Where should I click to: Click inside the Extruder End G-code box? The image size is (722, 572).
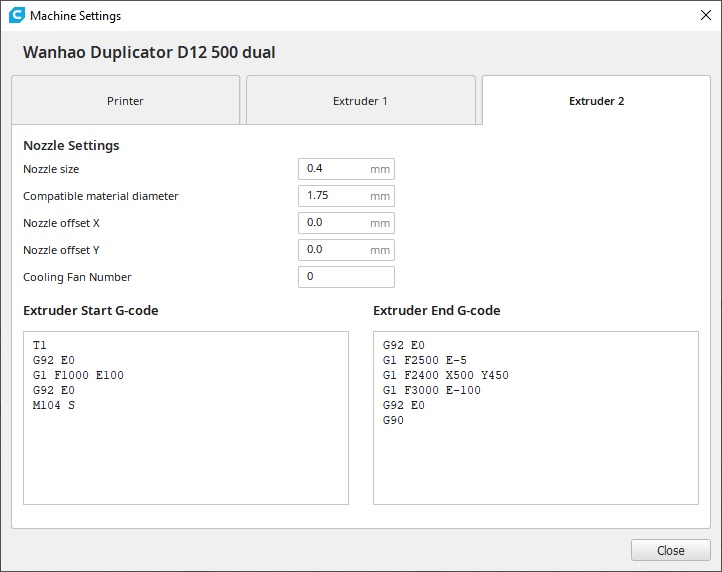pos(536,418)
